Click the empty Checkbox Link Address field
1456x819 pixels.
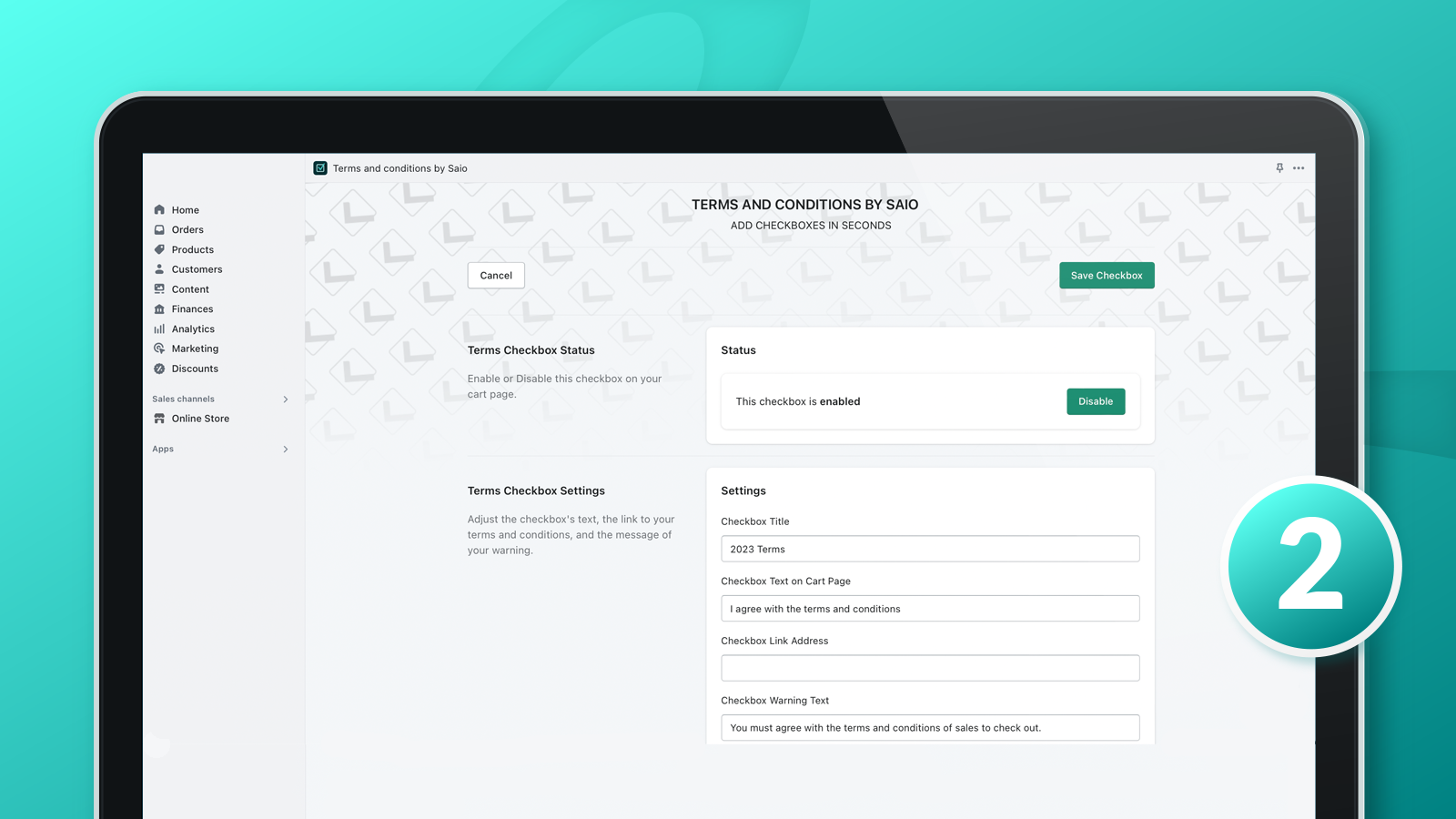point(930,668)
